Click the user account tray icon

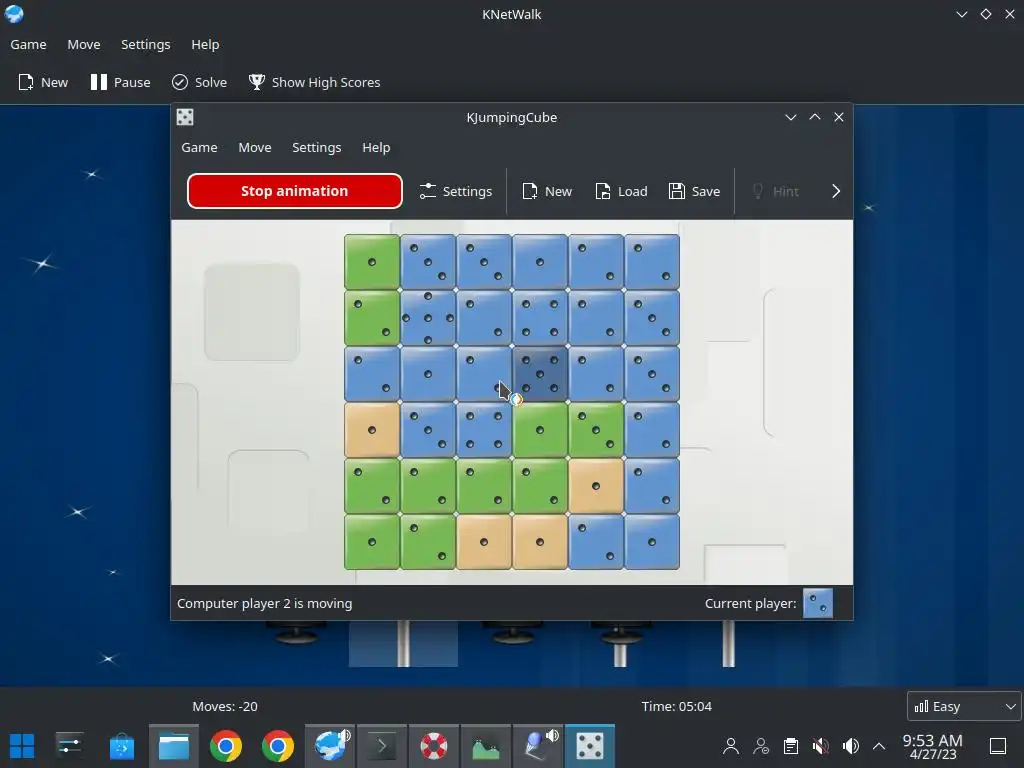click(x=731, y=746)
